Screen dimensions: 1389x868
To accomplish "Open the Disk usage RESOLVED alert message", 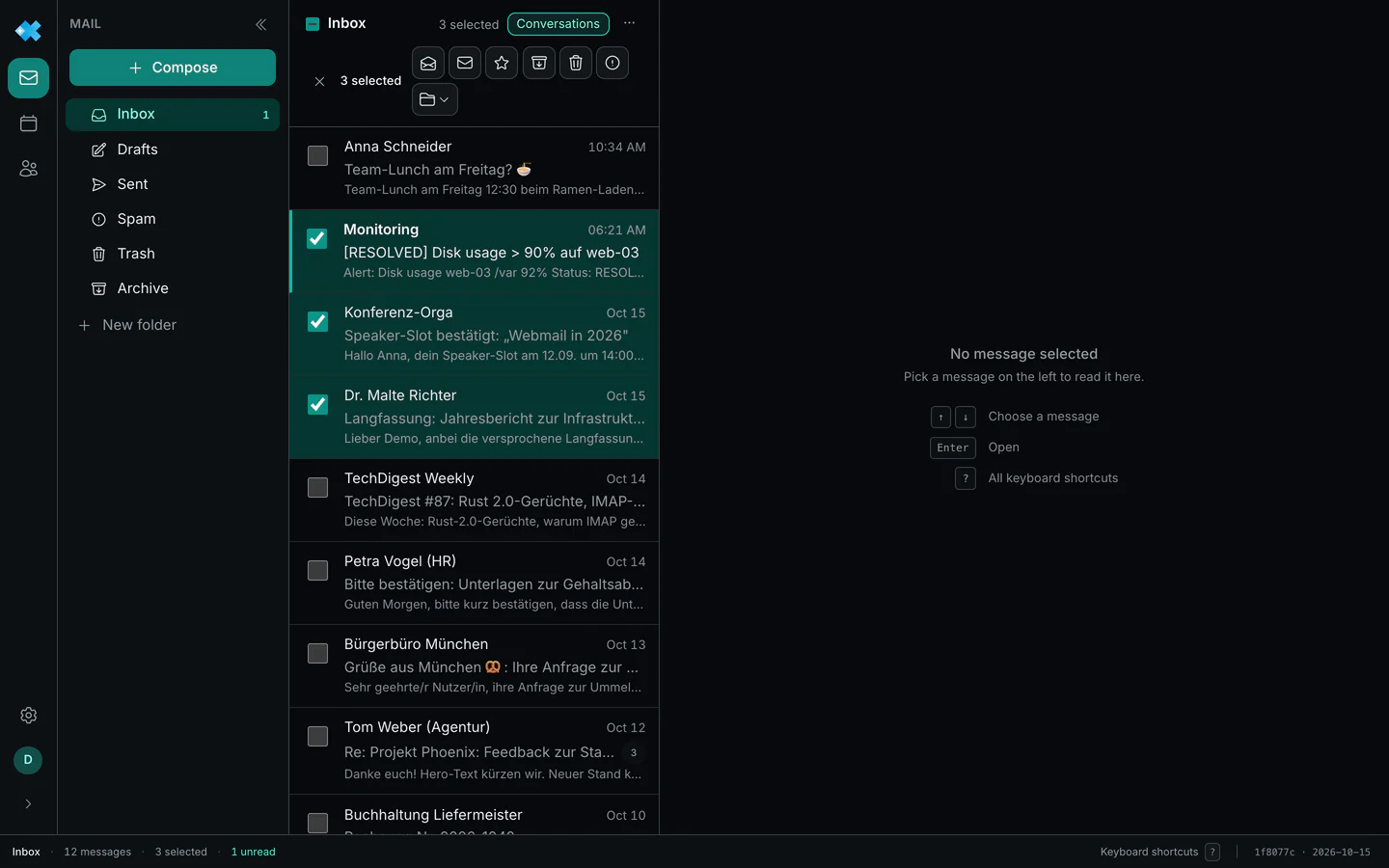I will click(474, 252).
